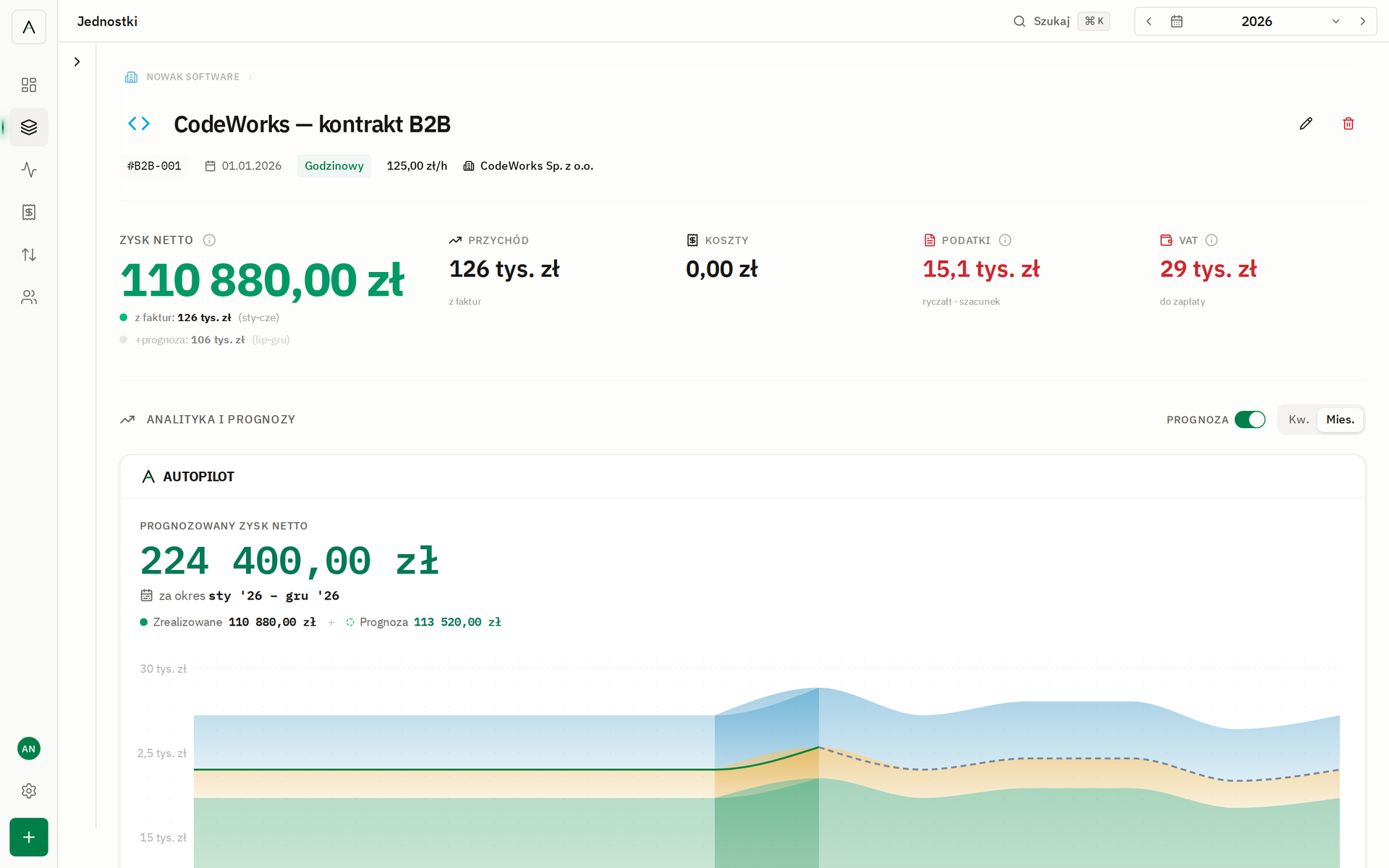Open the dashboard grid icon in sidebar

(x=29, y=85)
